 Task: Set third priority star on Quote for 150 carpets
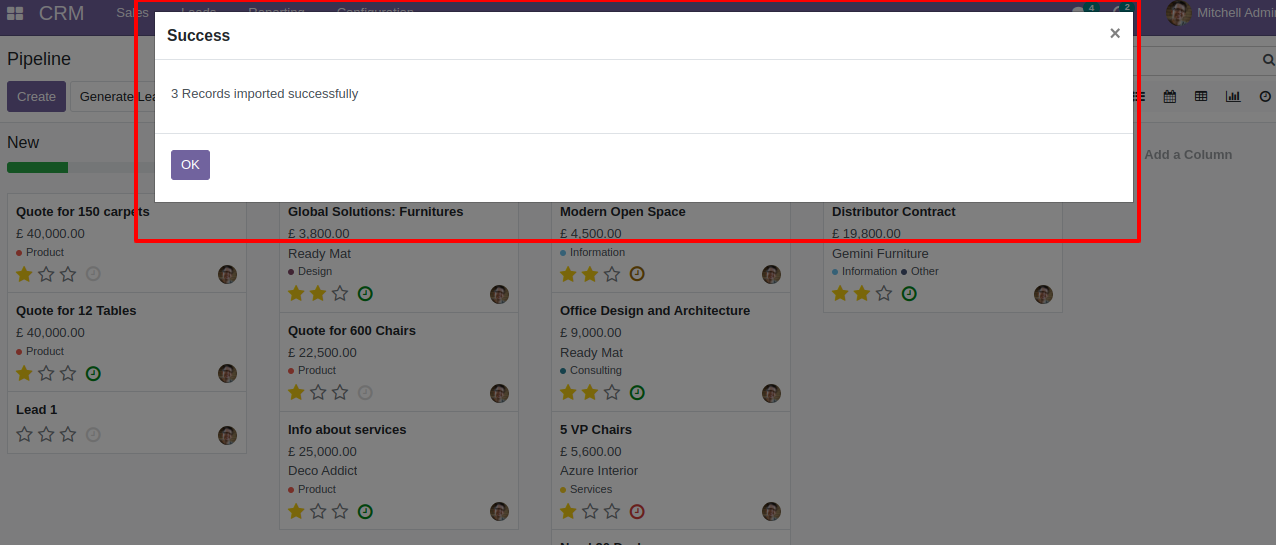[68, 274]
